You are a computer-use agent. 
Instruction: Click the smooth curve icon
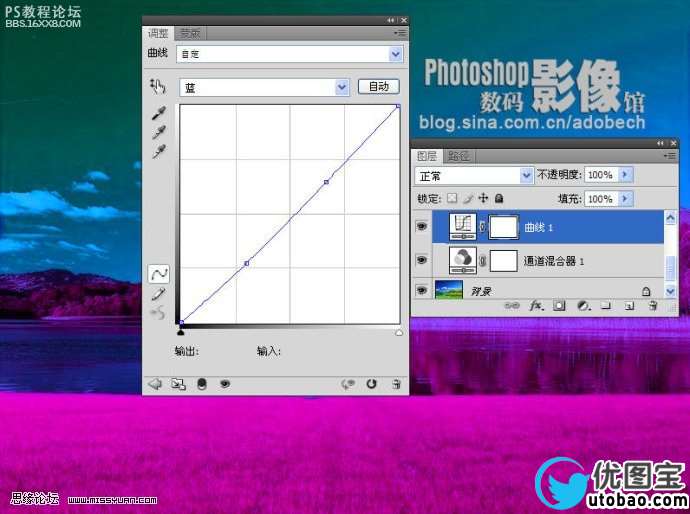pos(158,313)
